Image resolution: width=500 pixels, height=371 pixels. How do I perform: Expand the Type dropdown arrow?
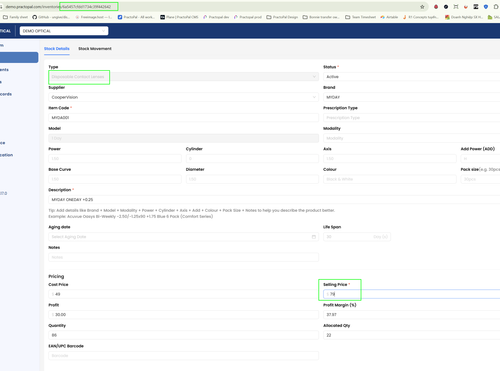[314, 77]
